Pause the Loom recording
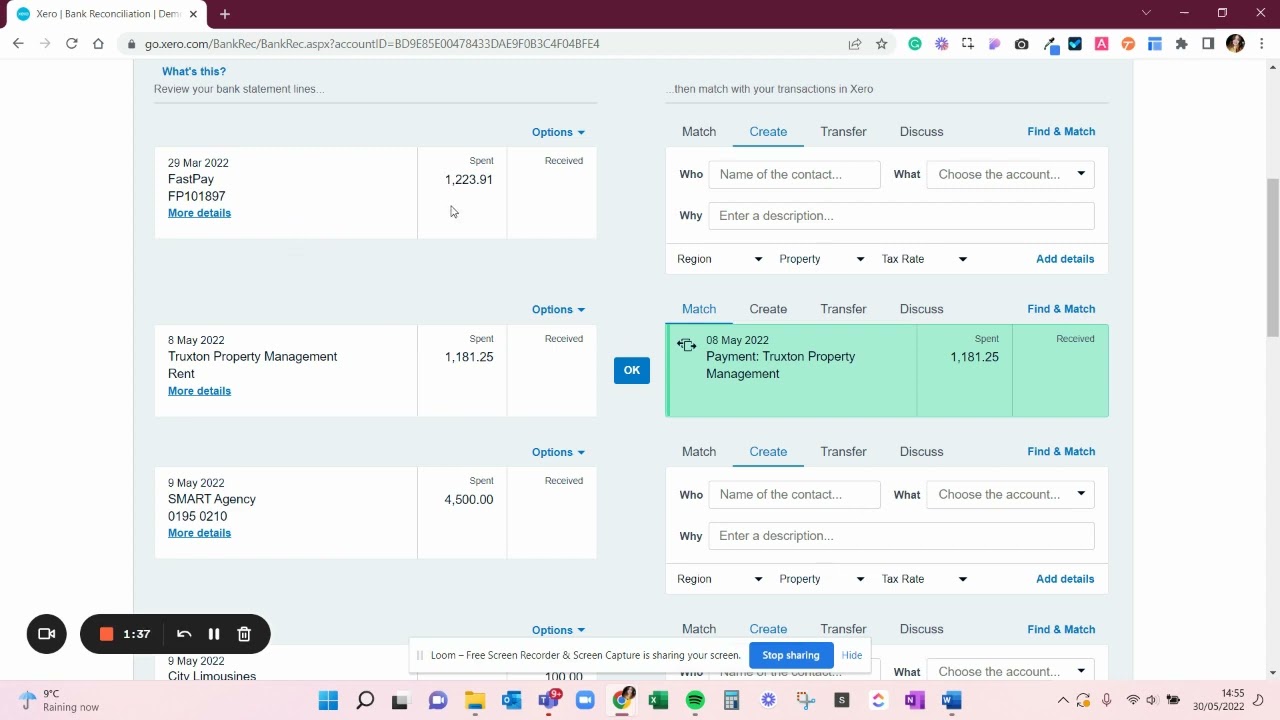 (x=213, y=634)
